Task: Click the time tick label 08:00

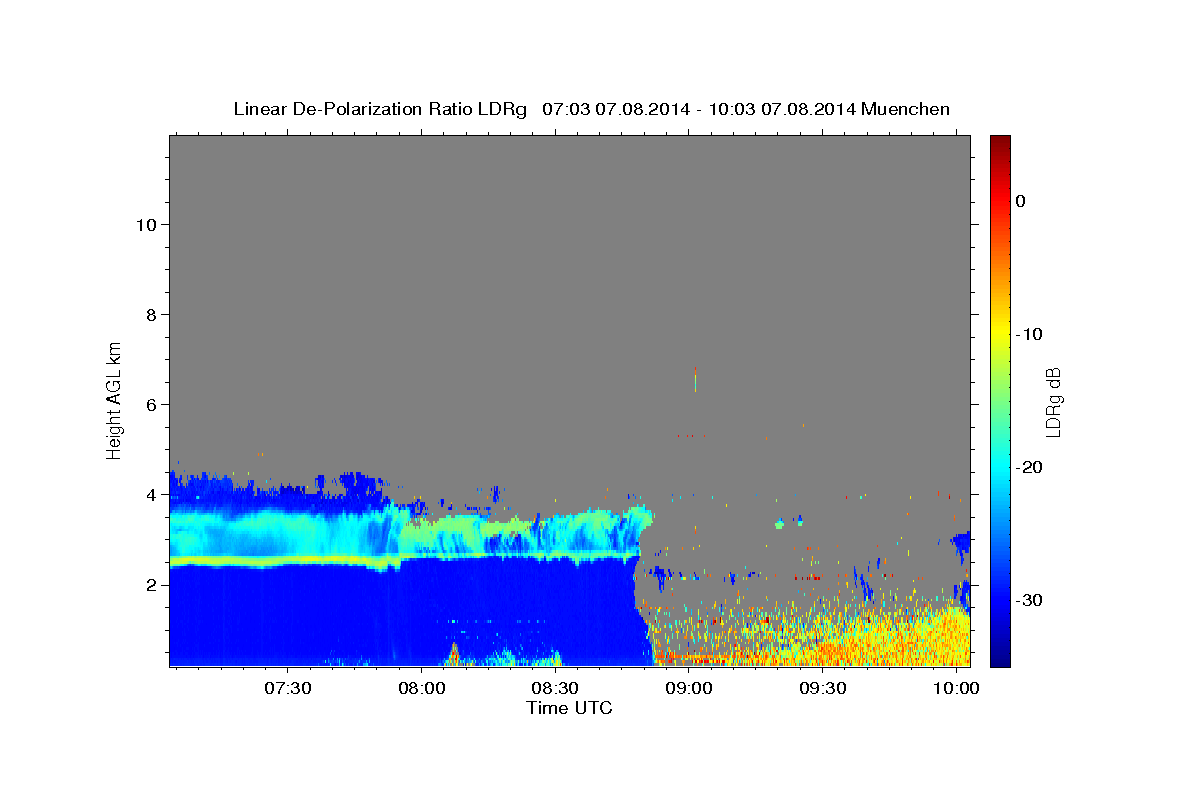Action: coord(421,689)
